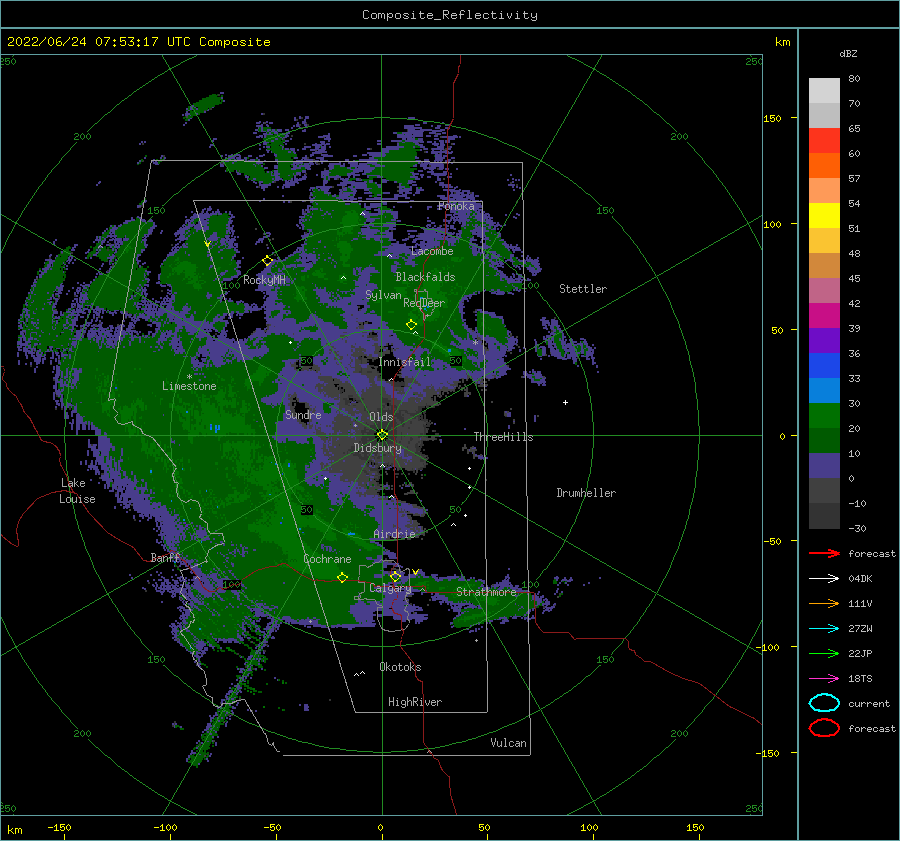Click the light blue swatch above 30 dBZ

[x=824, y=391]
